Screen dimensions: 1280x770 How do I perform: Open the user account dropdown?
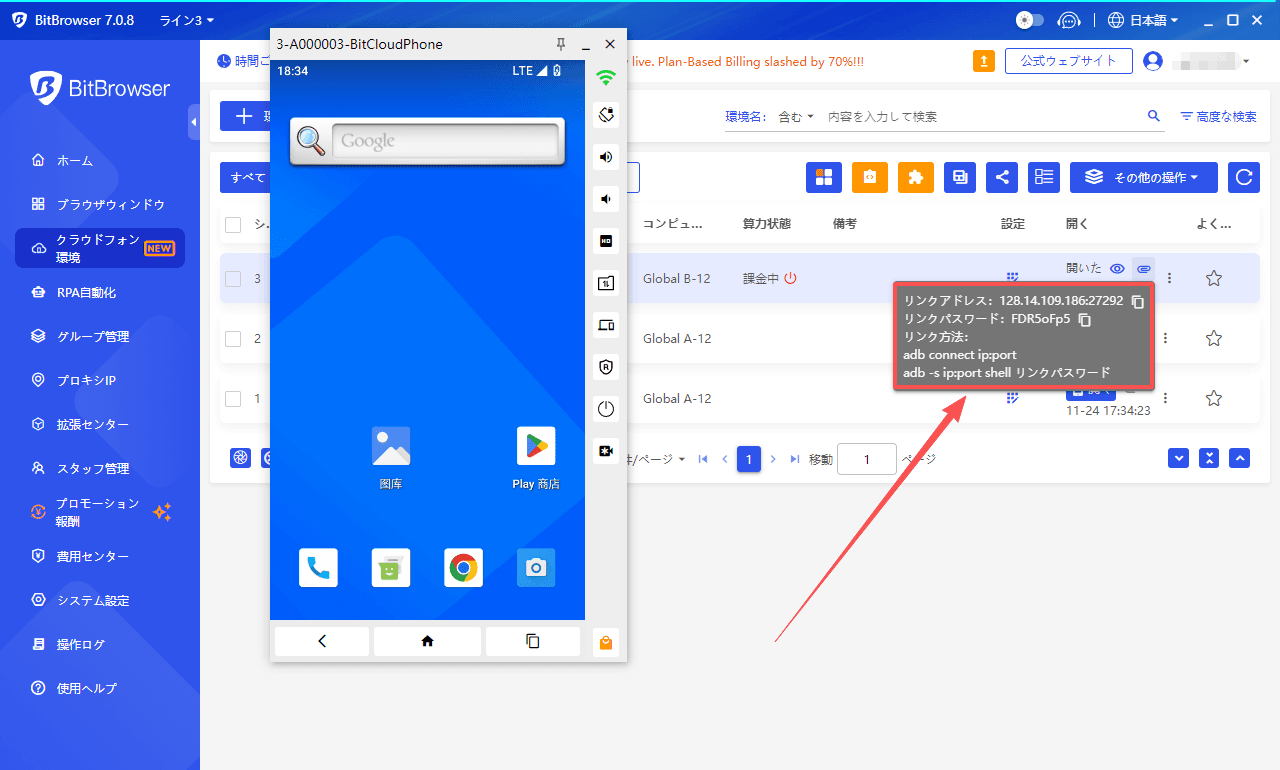pos(1196,61)
